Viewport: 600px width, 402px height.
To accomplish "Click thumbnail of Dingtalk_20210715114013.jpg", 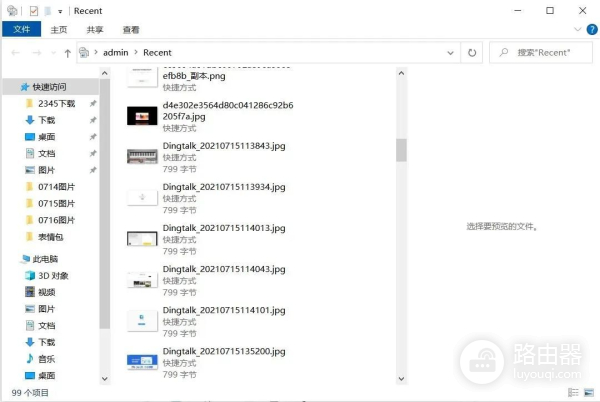I will 142,239.
